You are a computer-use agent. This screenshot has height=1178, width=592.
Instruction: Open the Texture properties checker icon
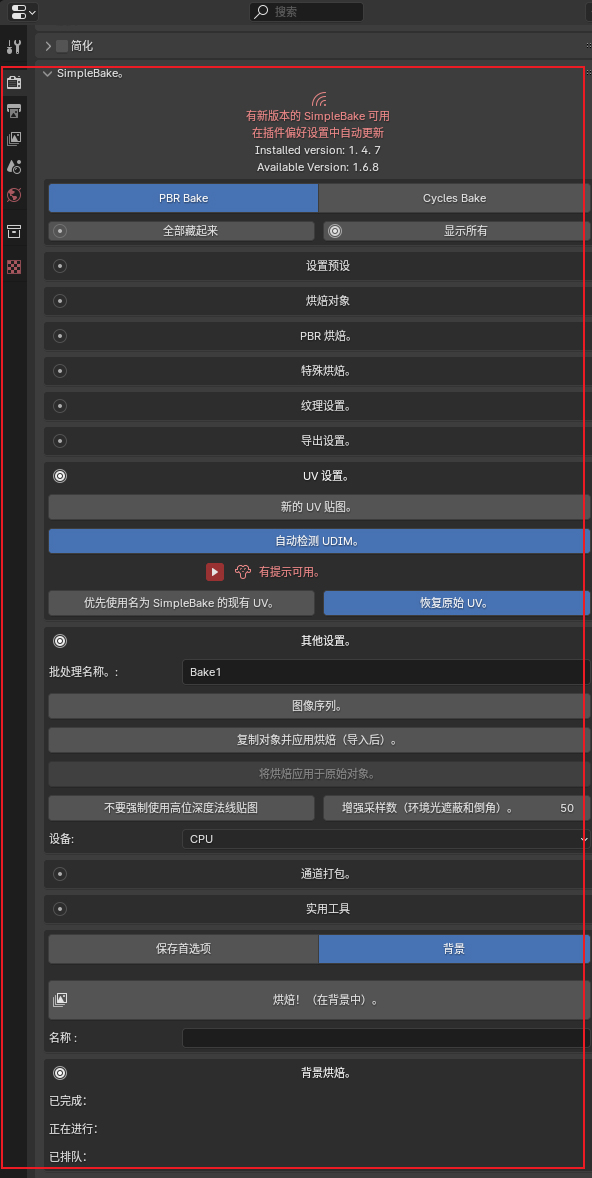point(14,267)
